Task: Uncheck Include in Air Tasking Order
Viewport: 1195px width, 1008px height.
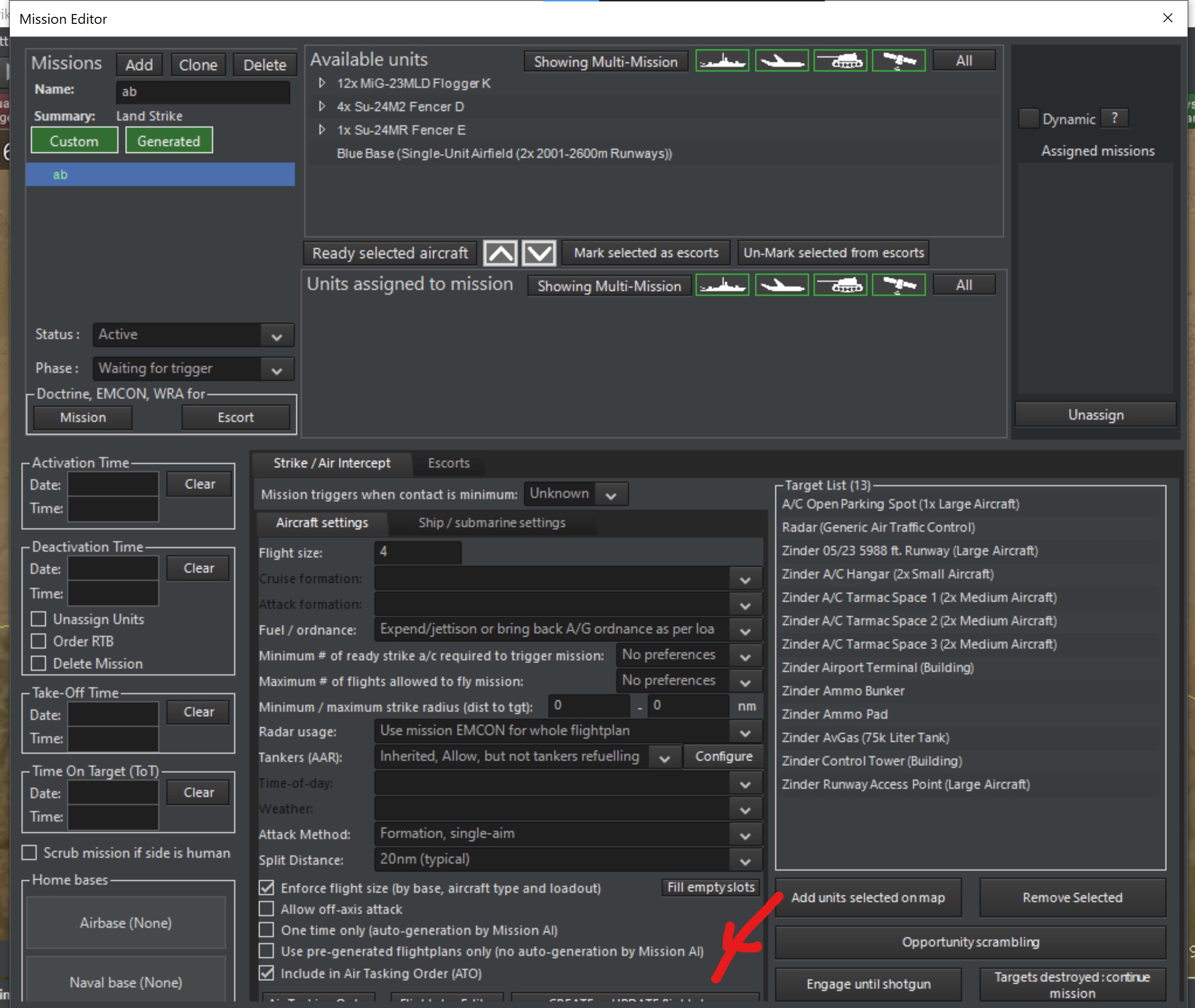Action: (266, 972)
